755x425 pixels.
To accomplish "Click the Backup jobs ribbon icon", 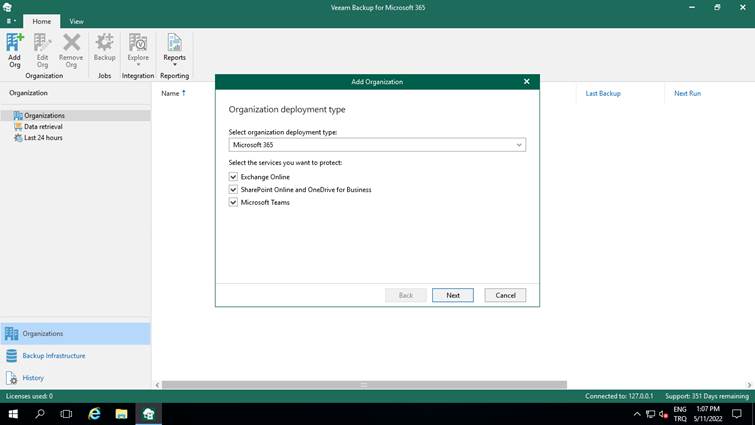I will point(104,48).
